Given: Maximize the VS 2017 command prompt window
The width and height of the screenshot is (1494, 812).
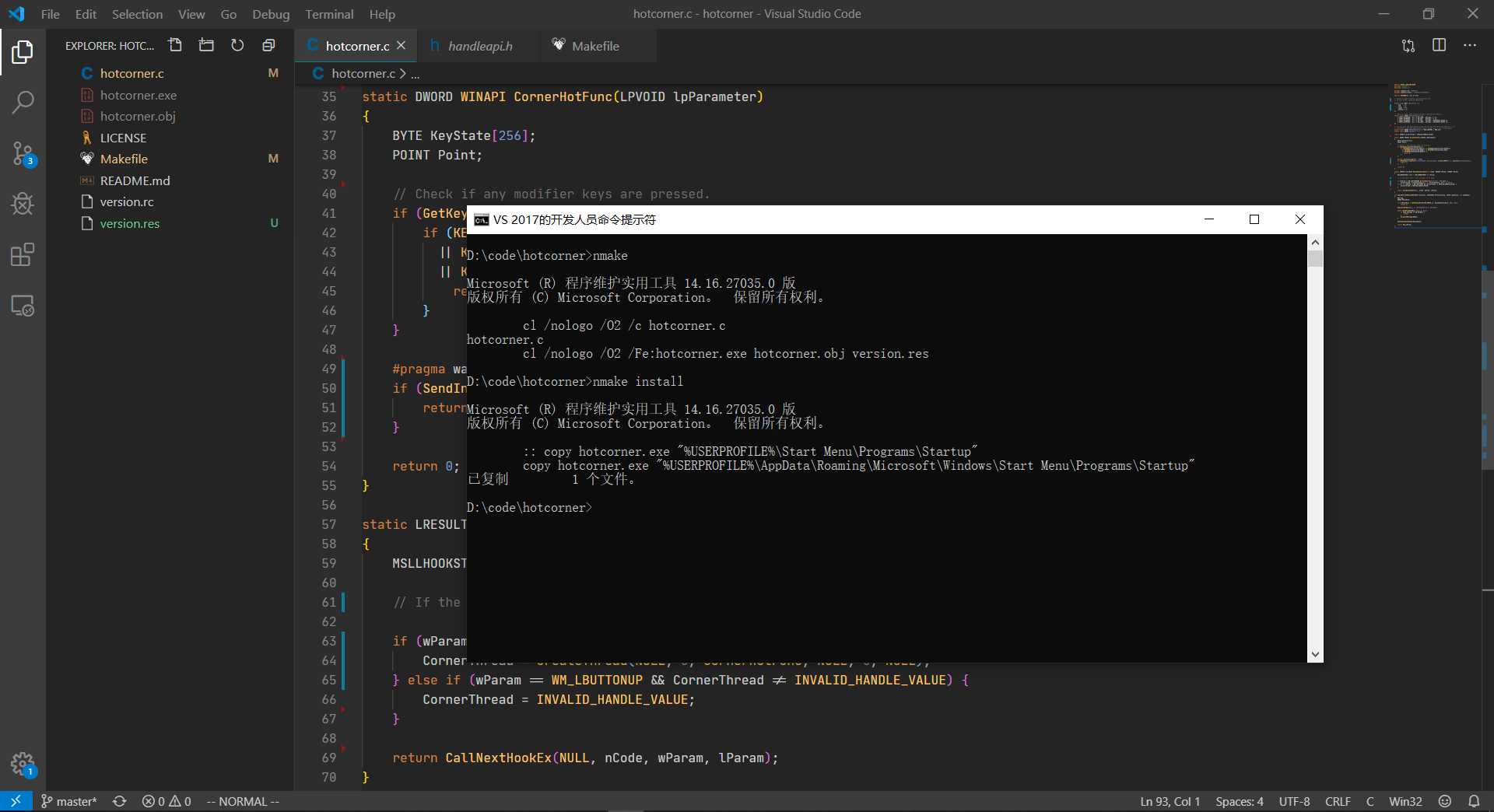Looking at the screenshot, I should tap(1254, 219).
